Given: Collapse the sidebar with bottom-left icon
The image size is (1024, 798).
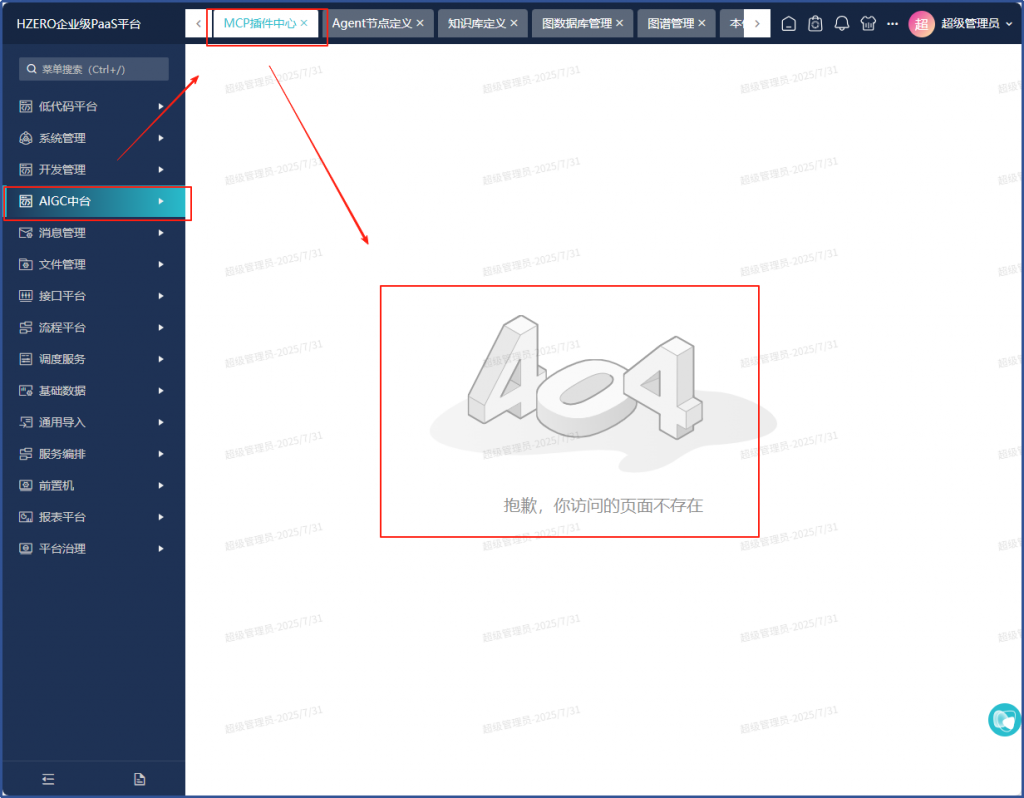Looking at the screenshot, I should (x=47, y=779).
